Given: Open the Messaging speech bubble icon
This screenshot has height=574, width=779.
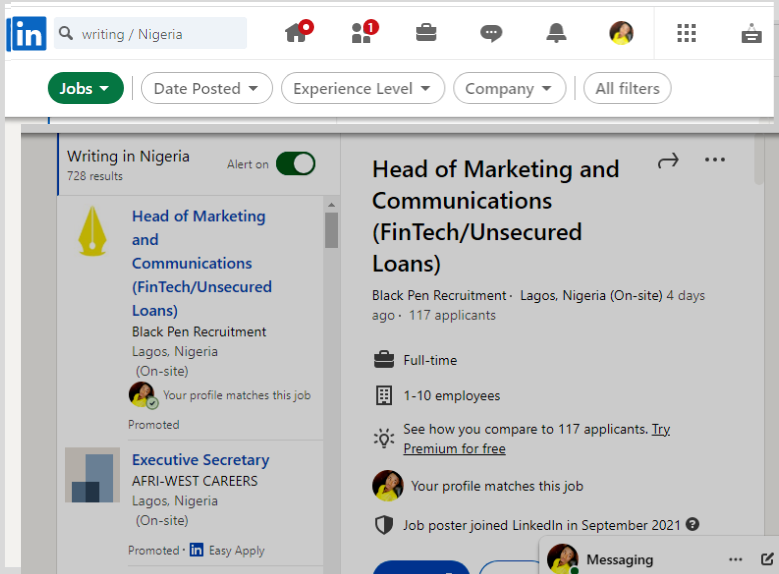Looking at the screenshot, I should click(491, 33).
